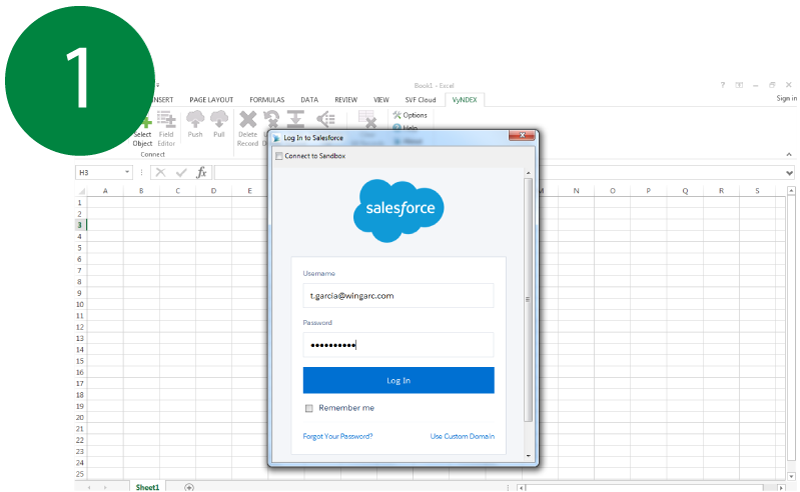Click the select-all corner of the worksheet
Viewport: 800px width, 492px height.
click(x=81, y=191)
